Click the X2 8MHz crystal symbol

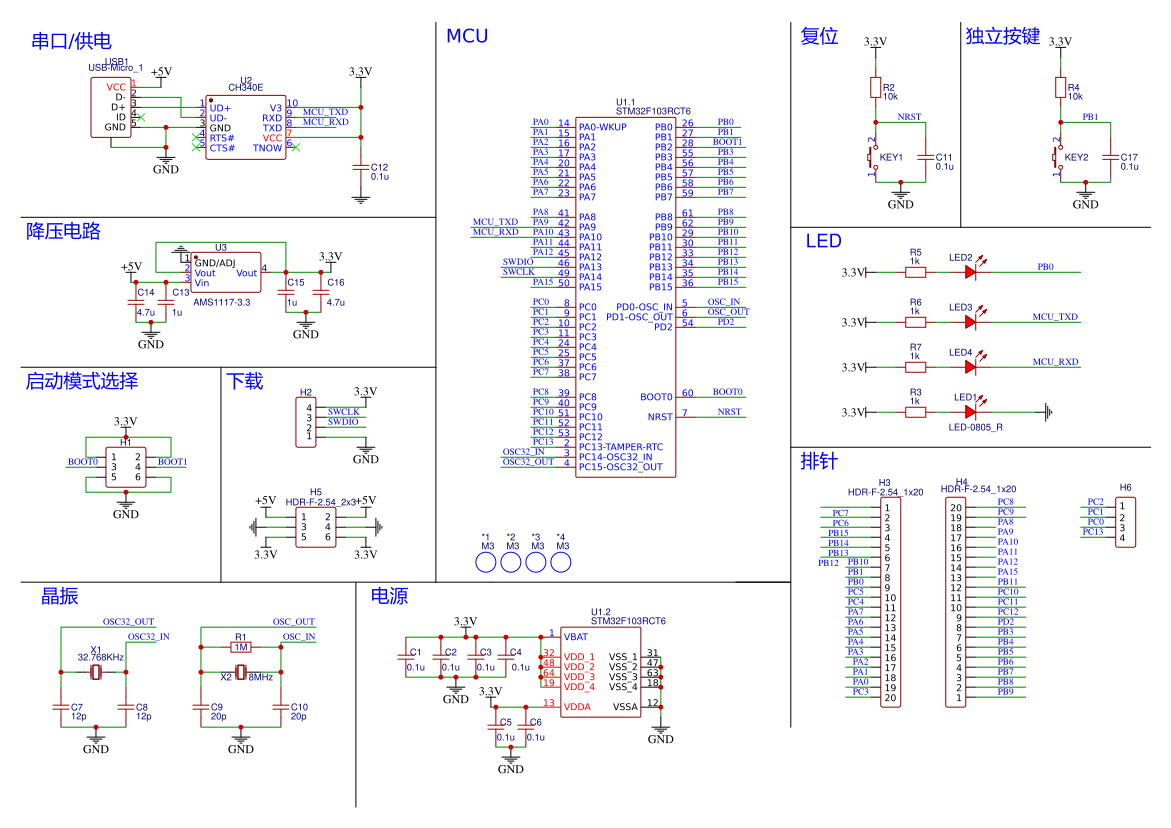240,672
